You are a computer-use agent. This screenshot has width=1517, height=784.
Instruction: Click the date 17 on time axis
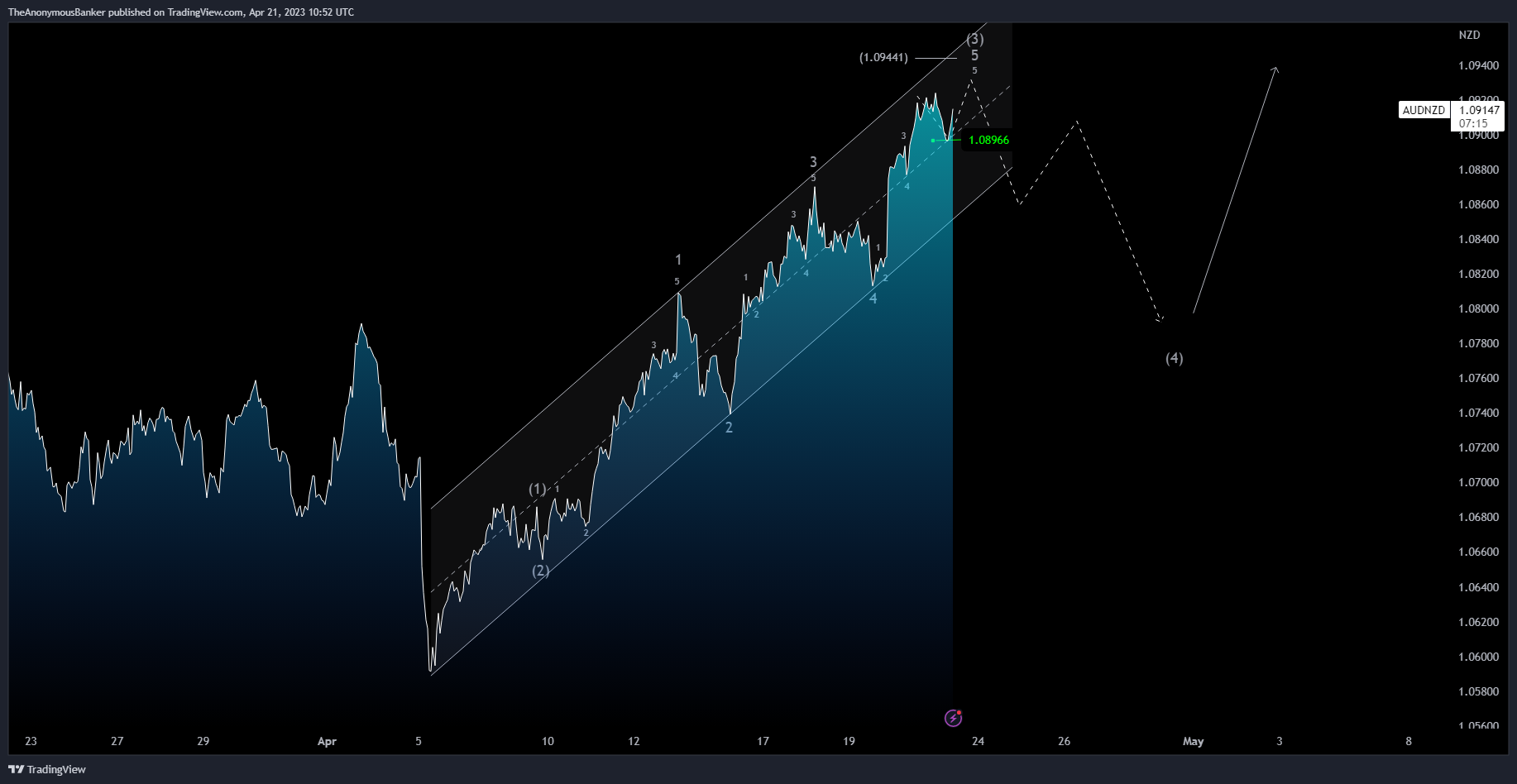(x=763, y=741)
